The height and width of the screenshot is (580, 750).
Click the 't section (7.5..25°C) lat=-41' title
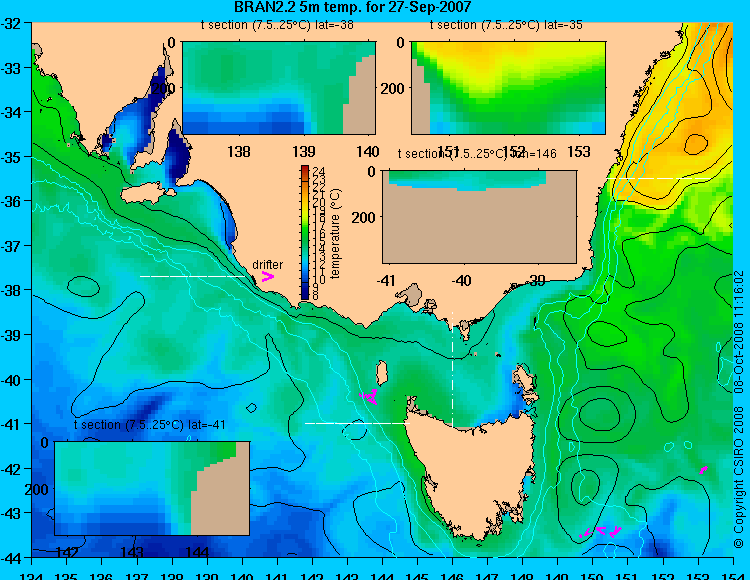[150, 425]
